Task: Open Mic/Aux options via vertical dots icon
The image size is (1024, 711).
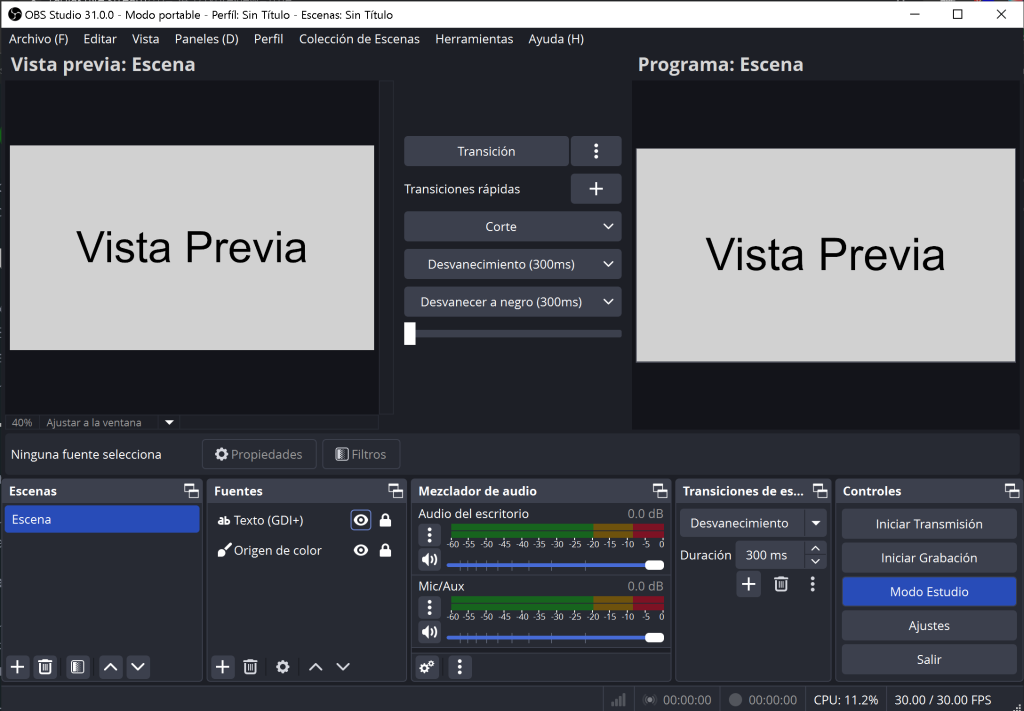Action: (429, 607)
